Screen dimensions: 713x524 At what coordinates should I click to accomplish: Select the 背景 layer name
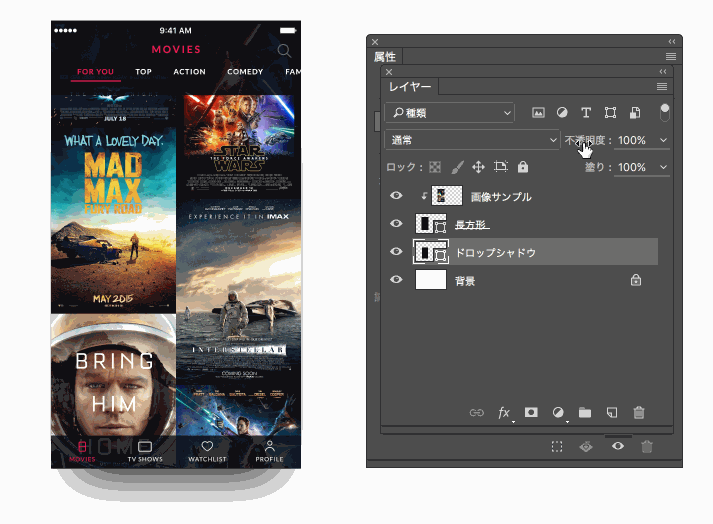pos(465,281)
